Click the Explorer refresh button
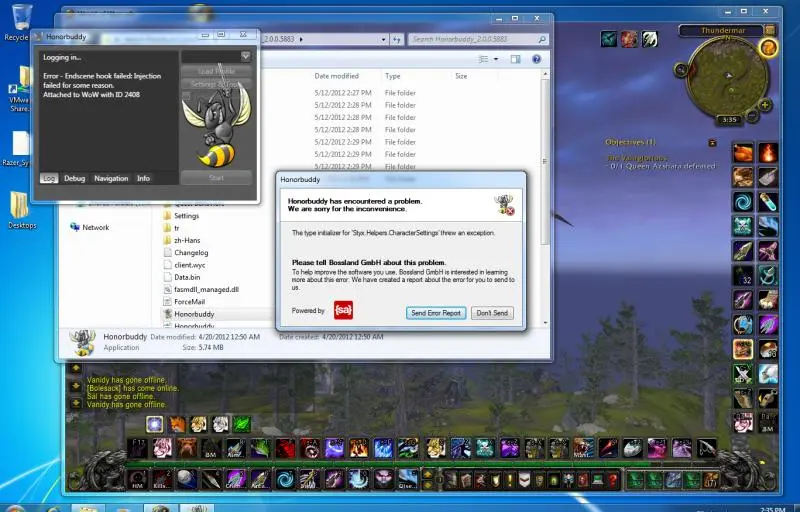 tap(396, 39)
